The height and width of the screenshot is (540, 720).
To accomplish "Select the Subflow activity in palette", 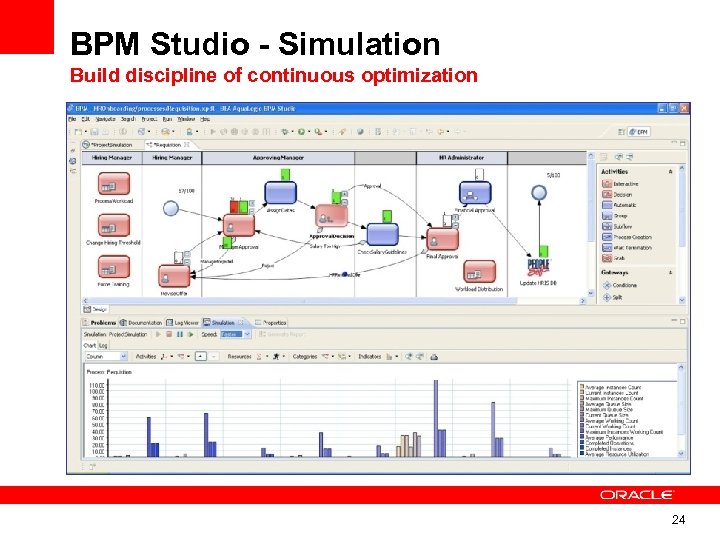I will (x=617, y=226).
